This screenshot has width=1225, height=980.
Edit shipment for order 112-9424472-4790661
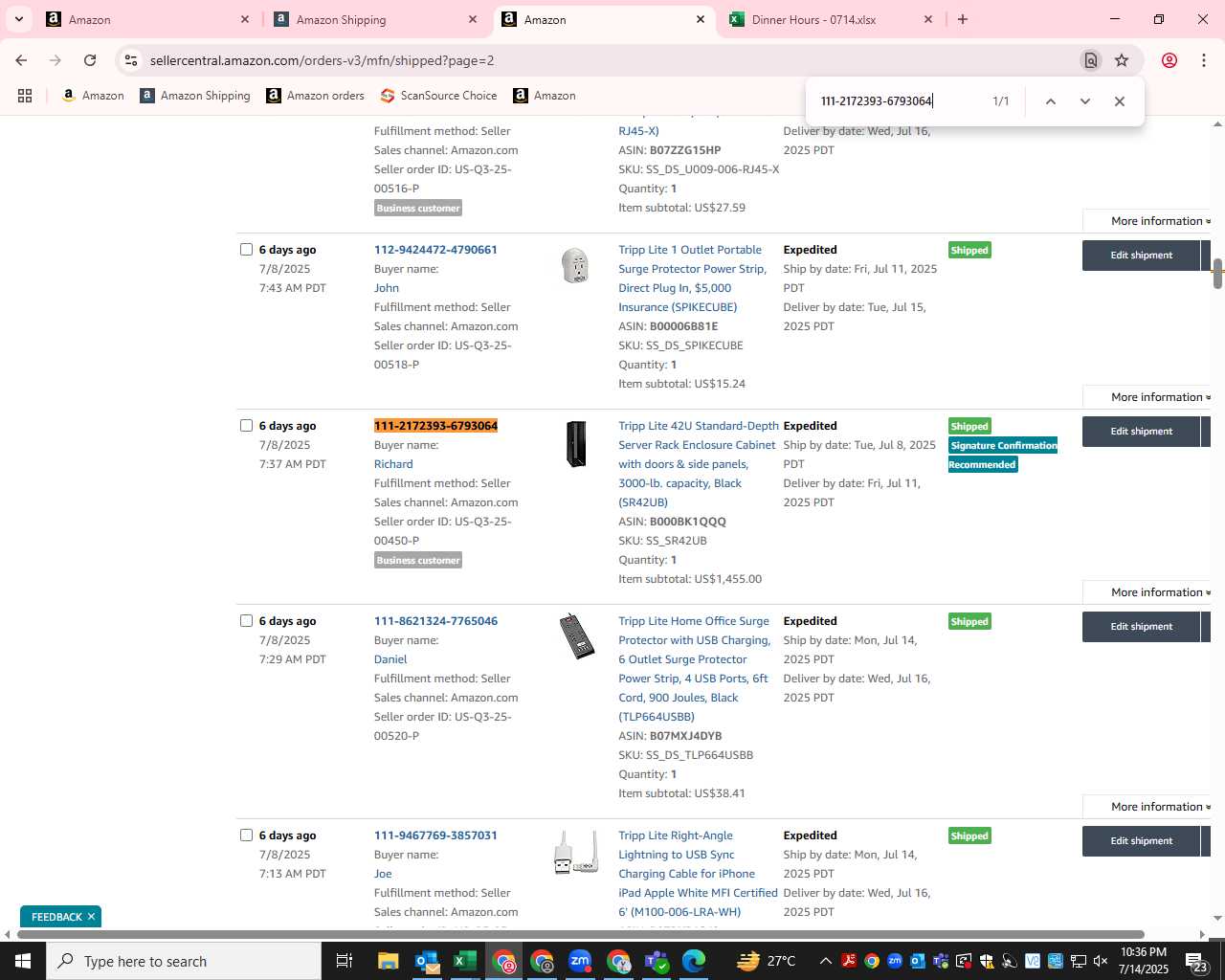[1141, 256]
